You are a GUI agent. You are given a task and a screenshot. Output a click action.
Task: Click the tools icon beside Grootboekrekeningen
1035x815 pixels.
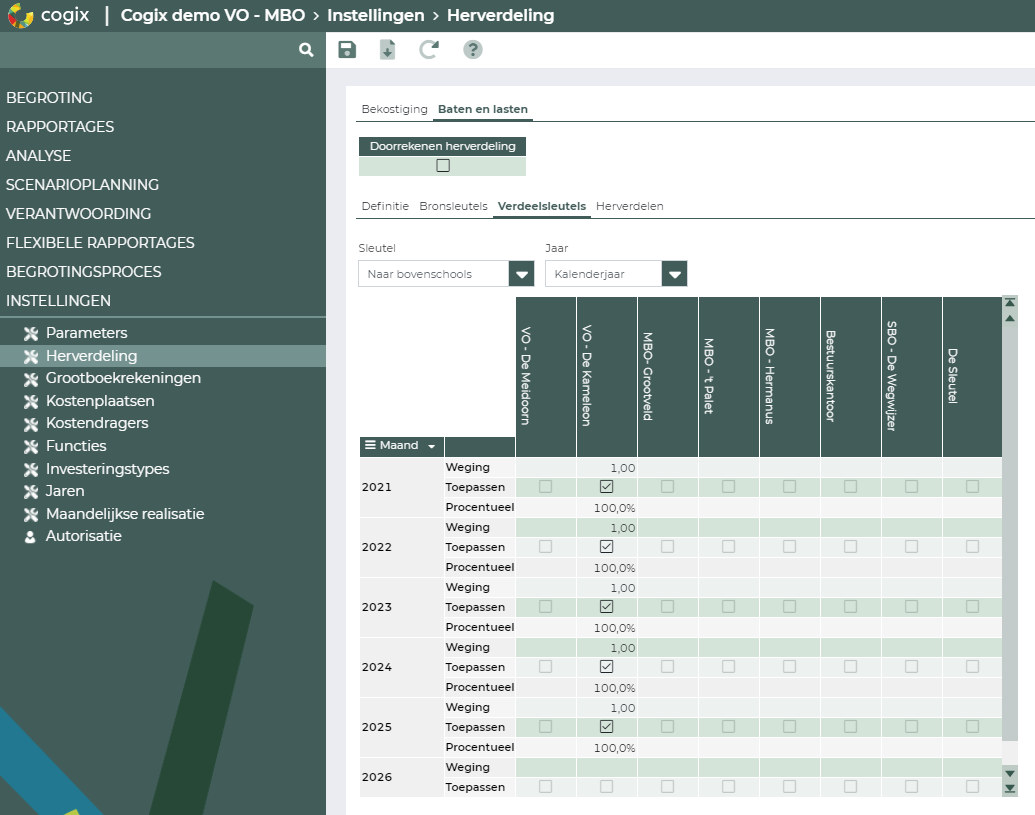[x=30, y=379]
